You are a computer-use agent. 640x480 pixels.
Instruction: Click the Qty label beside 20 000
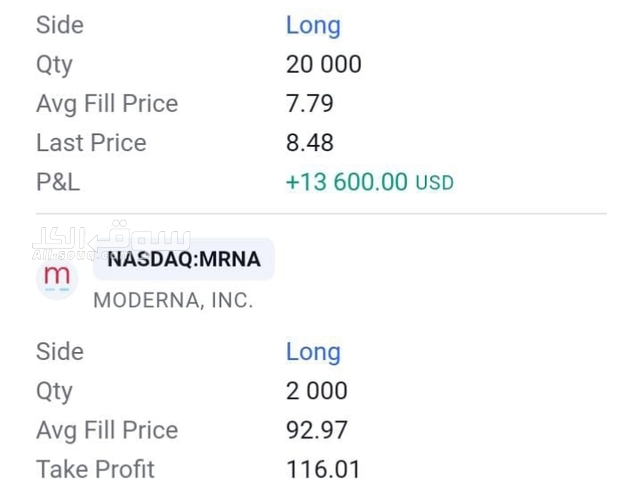pos(54,65)
